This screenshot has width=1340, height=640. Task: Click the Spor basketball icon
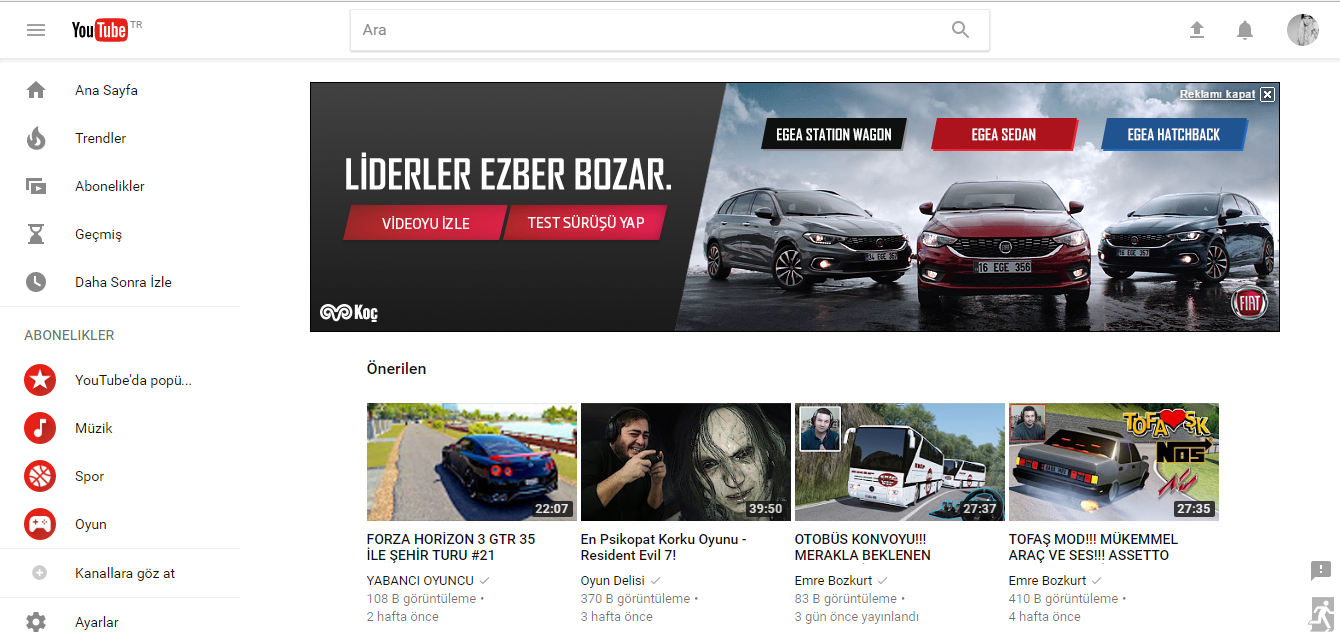[40, 476]
